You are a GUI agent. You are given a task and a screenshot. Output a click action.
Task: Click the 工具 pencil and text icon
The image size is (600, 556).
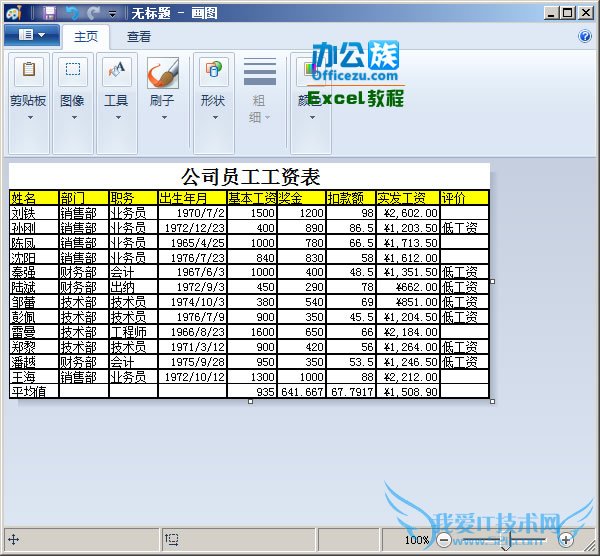(x=117, y=71)
